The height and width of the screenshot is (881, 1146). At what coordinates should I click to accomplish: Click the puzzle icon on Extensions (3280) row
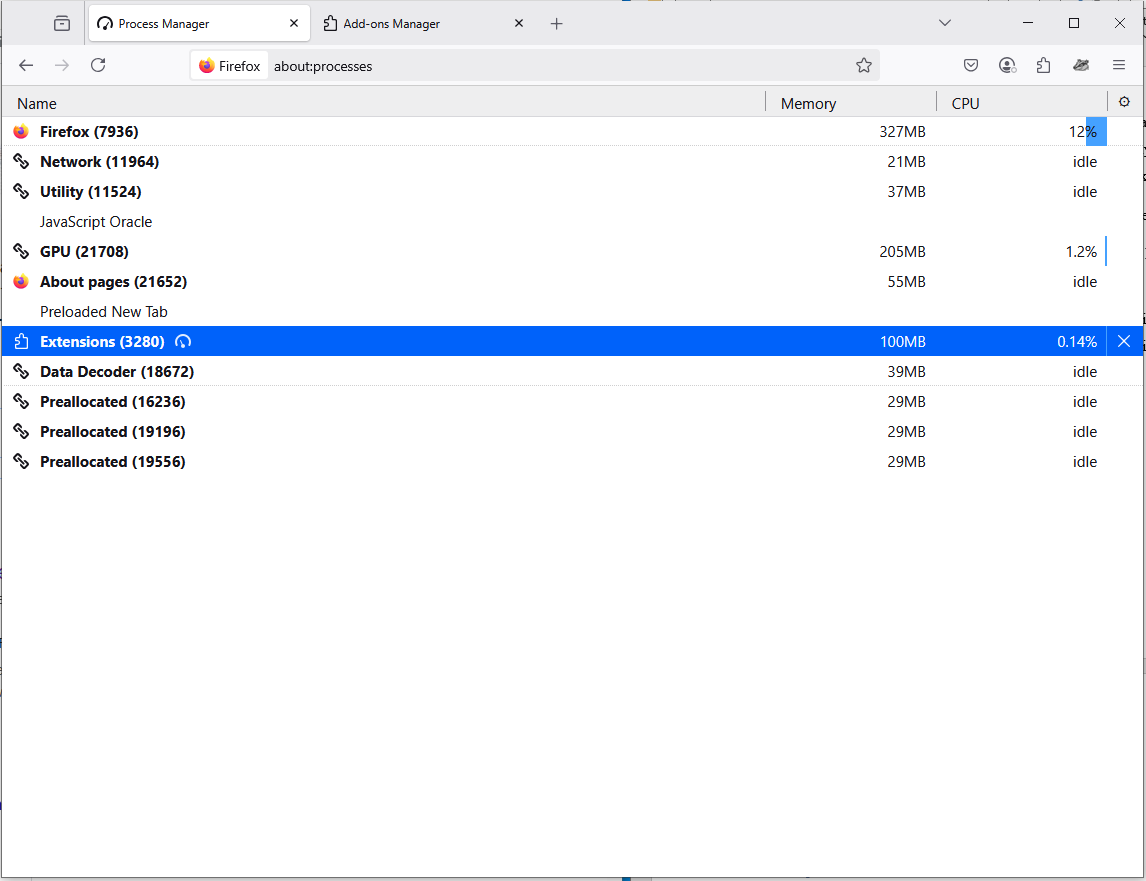click(21, 341)
